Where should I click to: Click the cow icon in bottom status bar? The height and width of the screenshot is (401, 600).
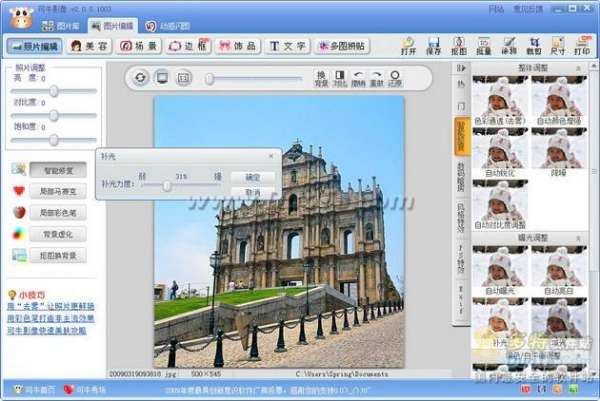point(18,390)
